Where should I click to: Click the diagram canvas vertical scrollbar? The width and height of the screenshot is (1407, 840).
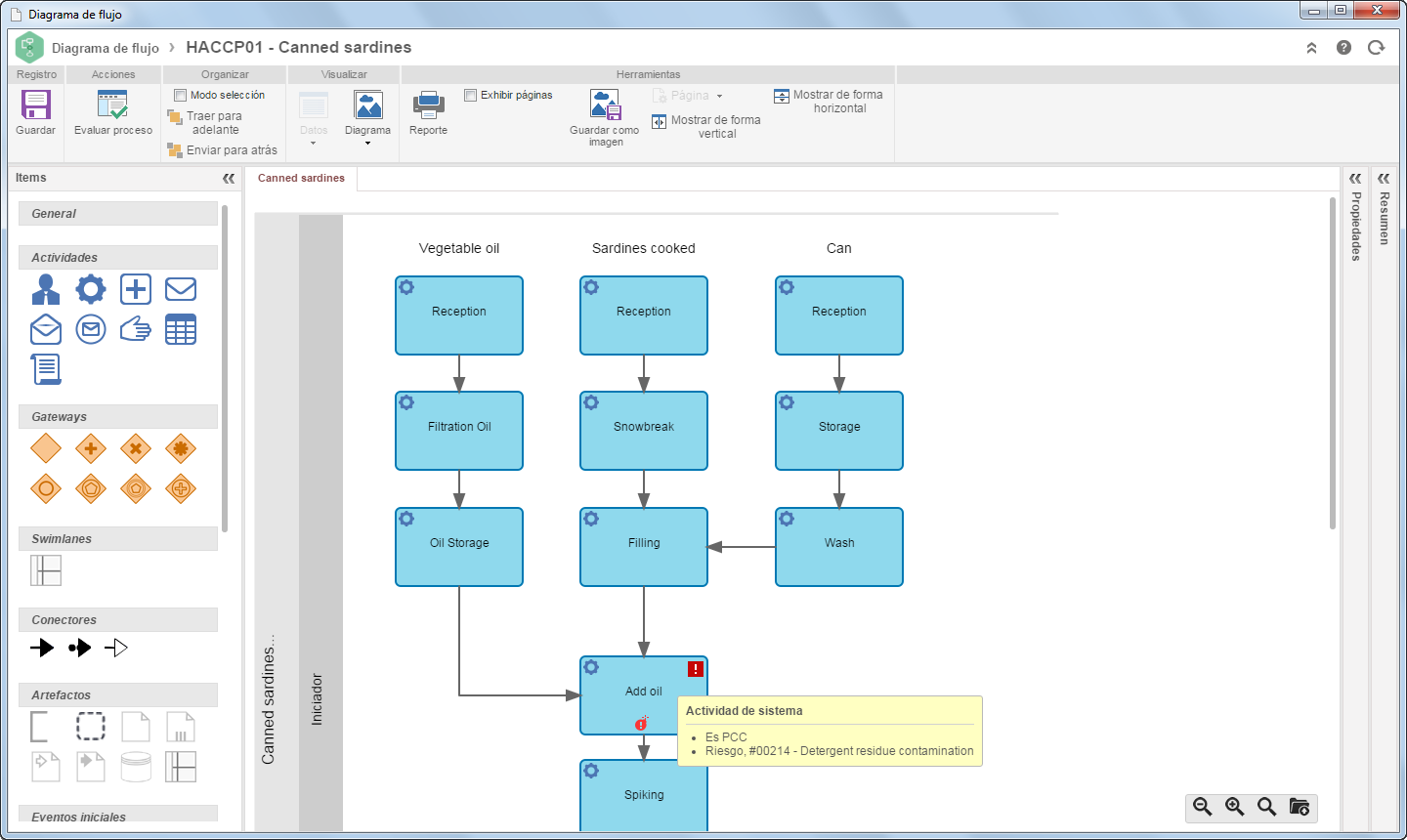[1333, 363]
